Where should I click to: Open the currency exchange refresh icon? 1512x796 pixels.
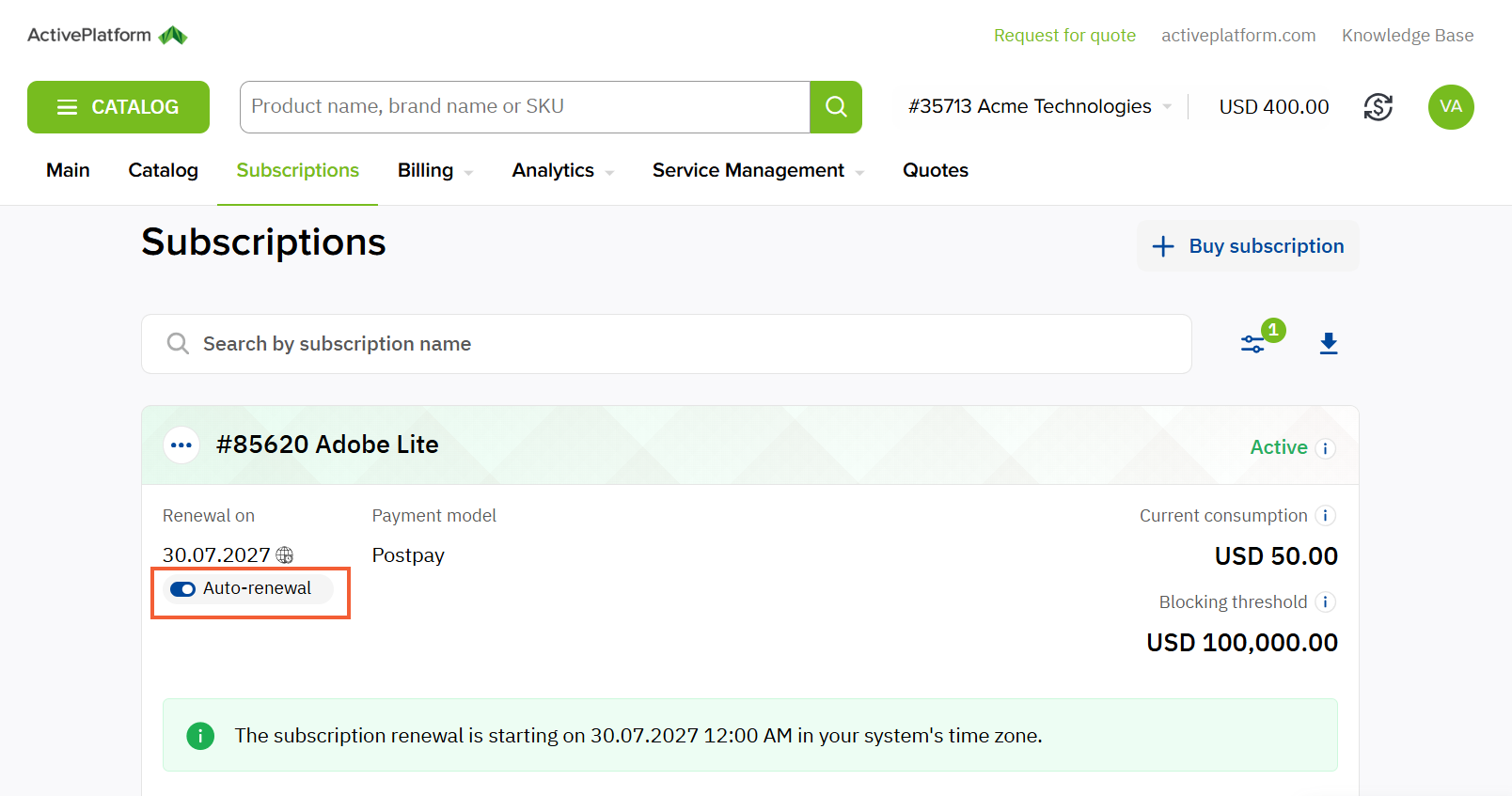coord(1378,107)
